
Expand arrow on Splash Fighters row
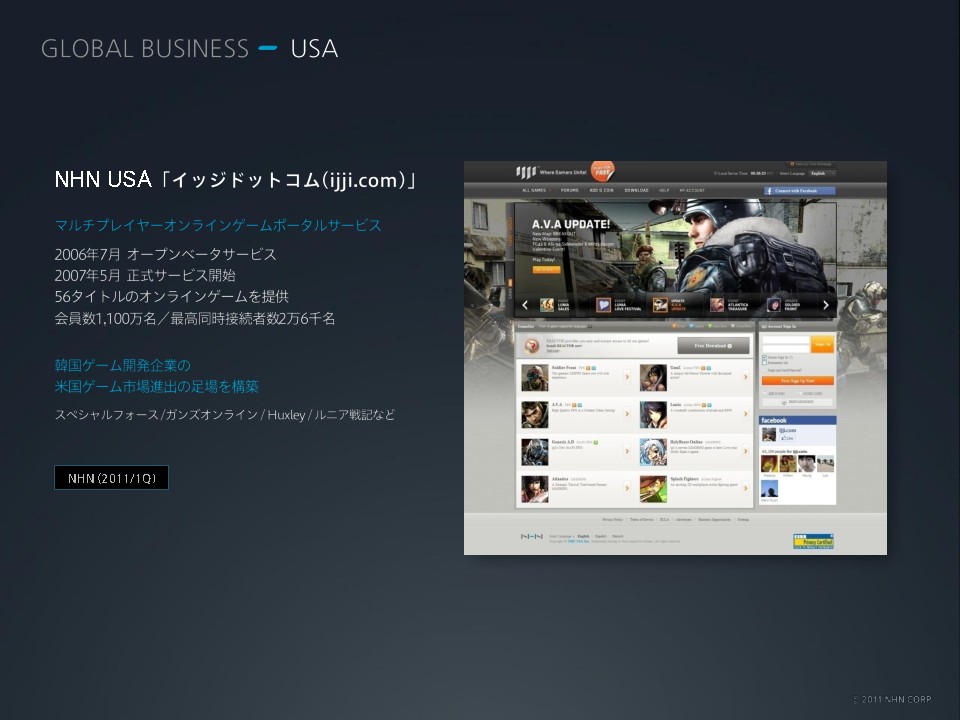pos(745,489)
